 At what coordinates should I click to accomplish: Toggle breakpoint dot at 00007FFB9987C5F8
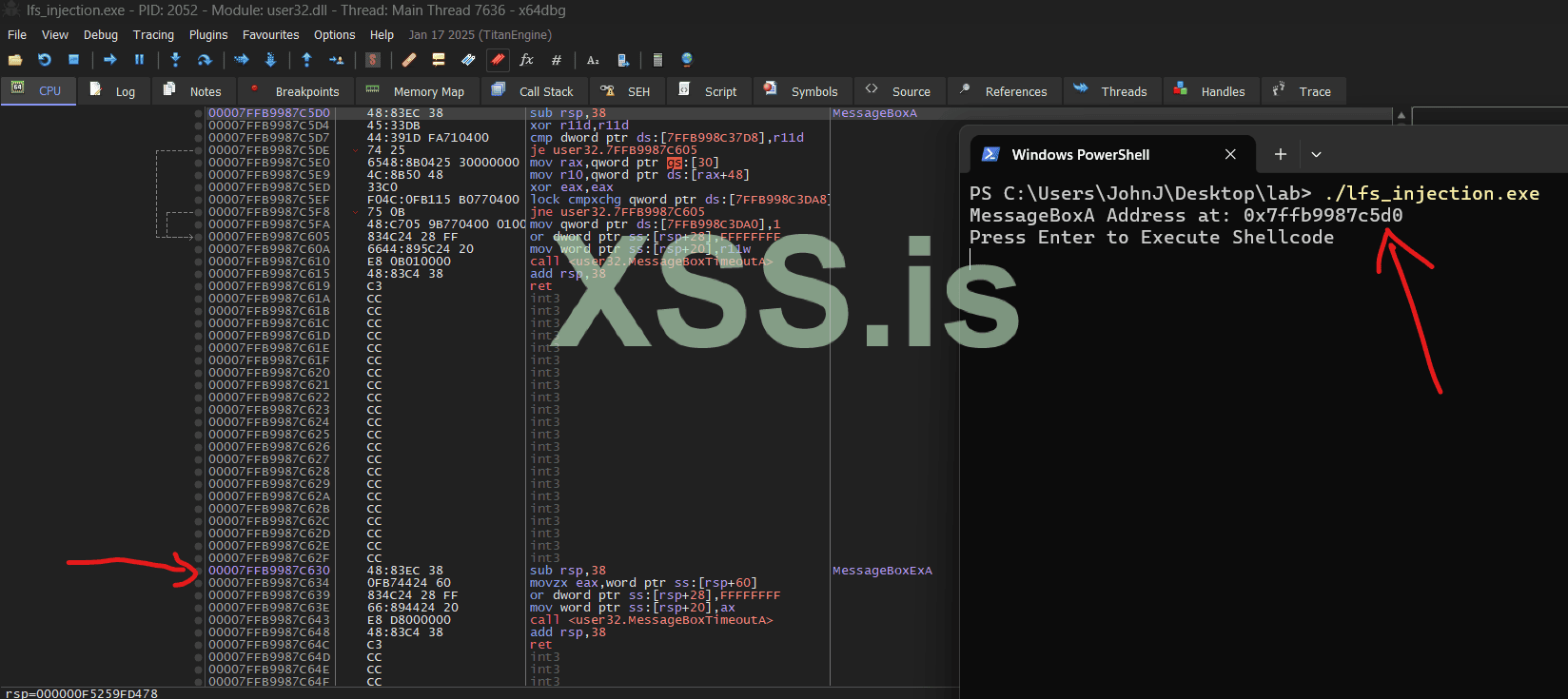tap(199, 212)
